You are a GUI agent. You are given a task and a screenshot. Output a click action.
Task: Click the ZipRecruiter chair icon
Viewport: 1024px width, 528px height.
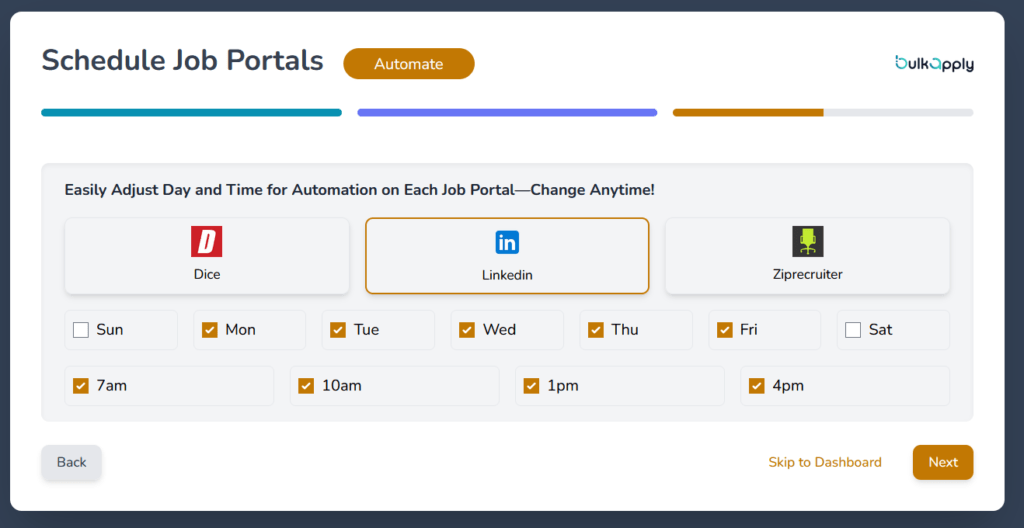(x=807, y=242)
